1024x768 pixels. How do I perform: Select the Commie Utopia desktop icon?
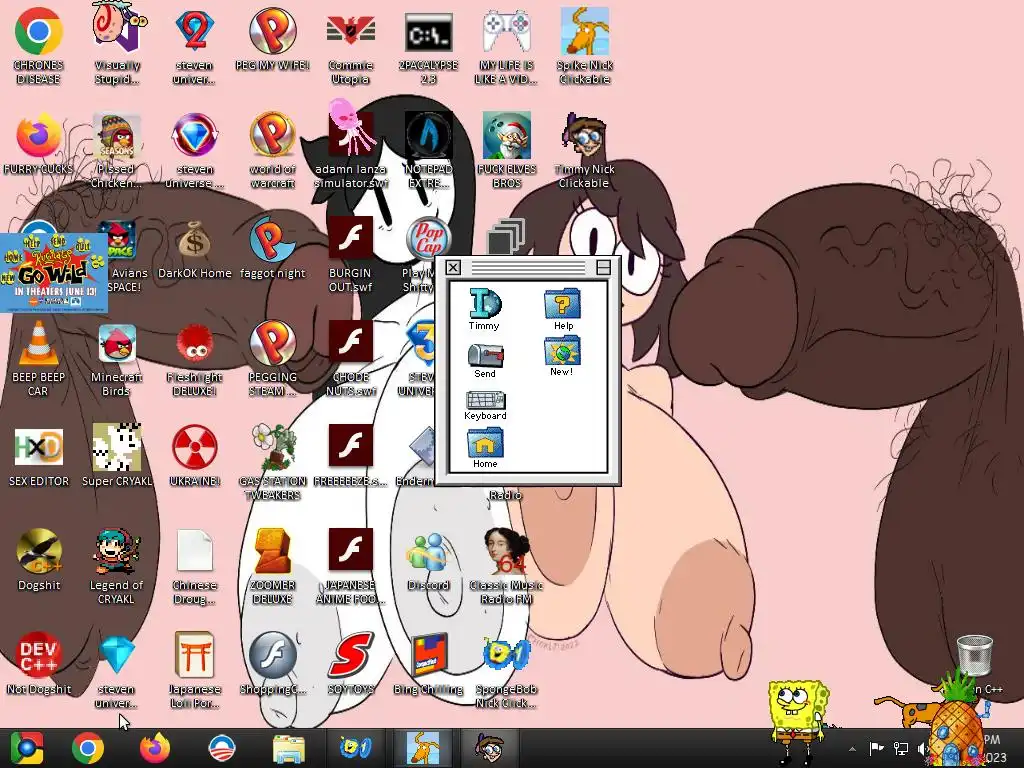350,46
